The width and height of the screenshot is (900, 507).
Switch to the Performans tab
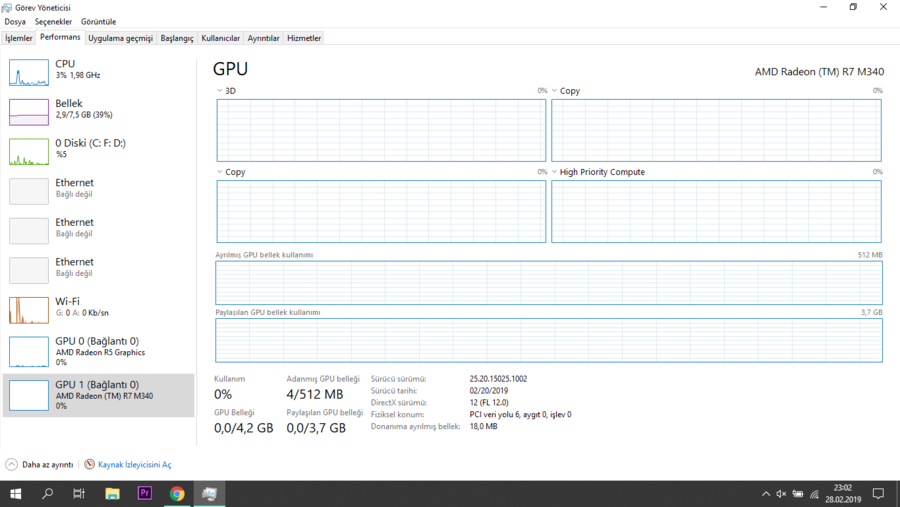click(60, 37)
